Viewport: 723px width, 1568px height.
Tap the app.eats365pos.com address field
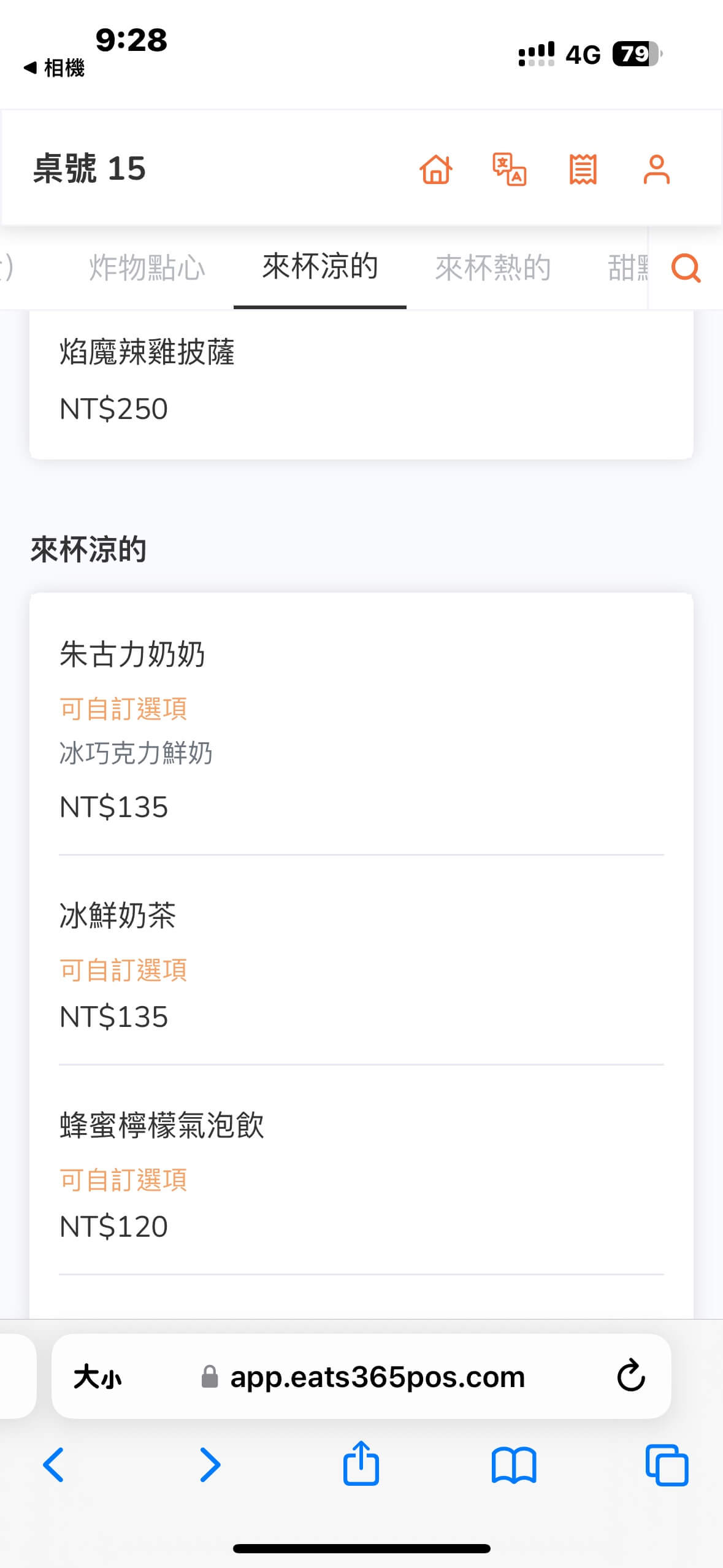pyautogui.click(x=377, y=1377)
